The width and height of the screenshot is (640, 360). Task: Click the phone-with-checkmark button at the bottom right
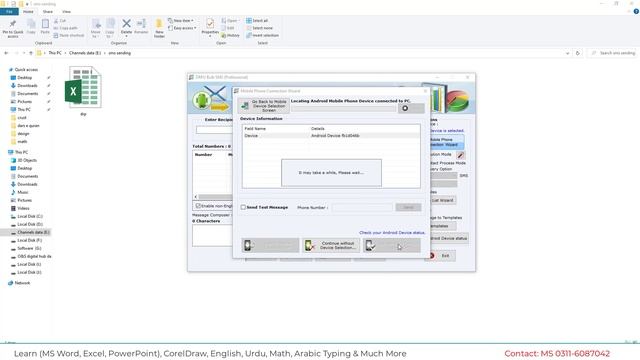(391, 245)
